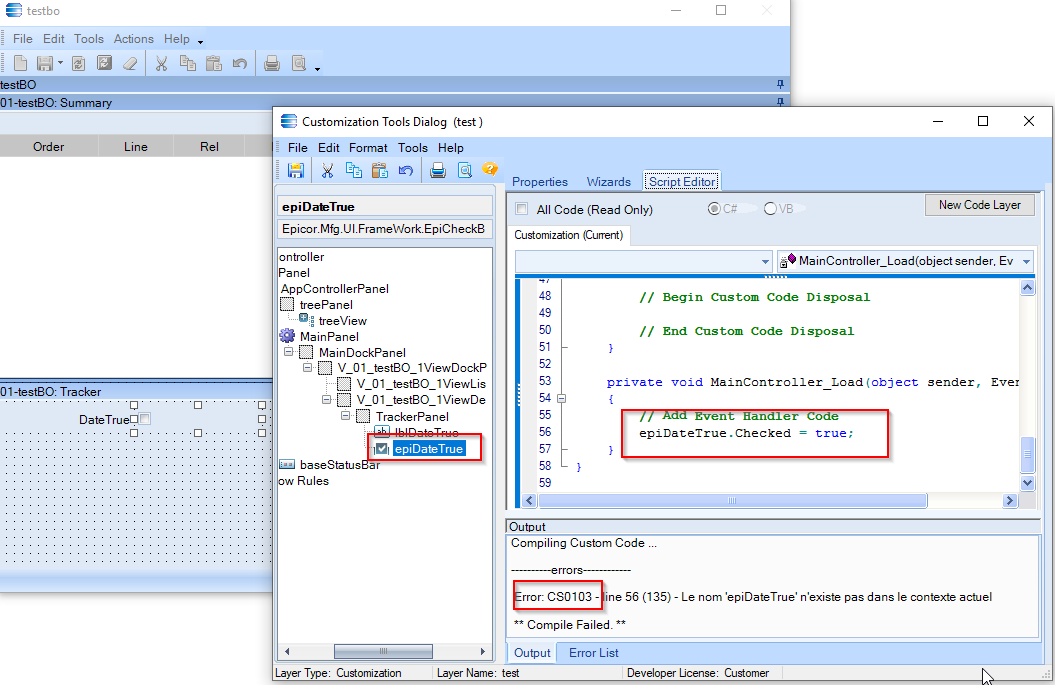The image size is (1055, 685).
Task: Select the epiDateTrue tree item
Action: 429,449
